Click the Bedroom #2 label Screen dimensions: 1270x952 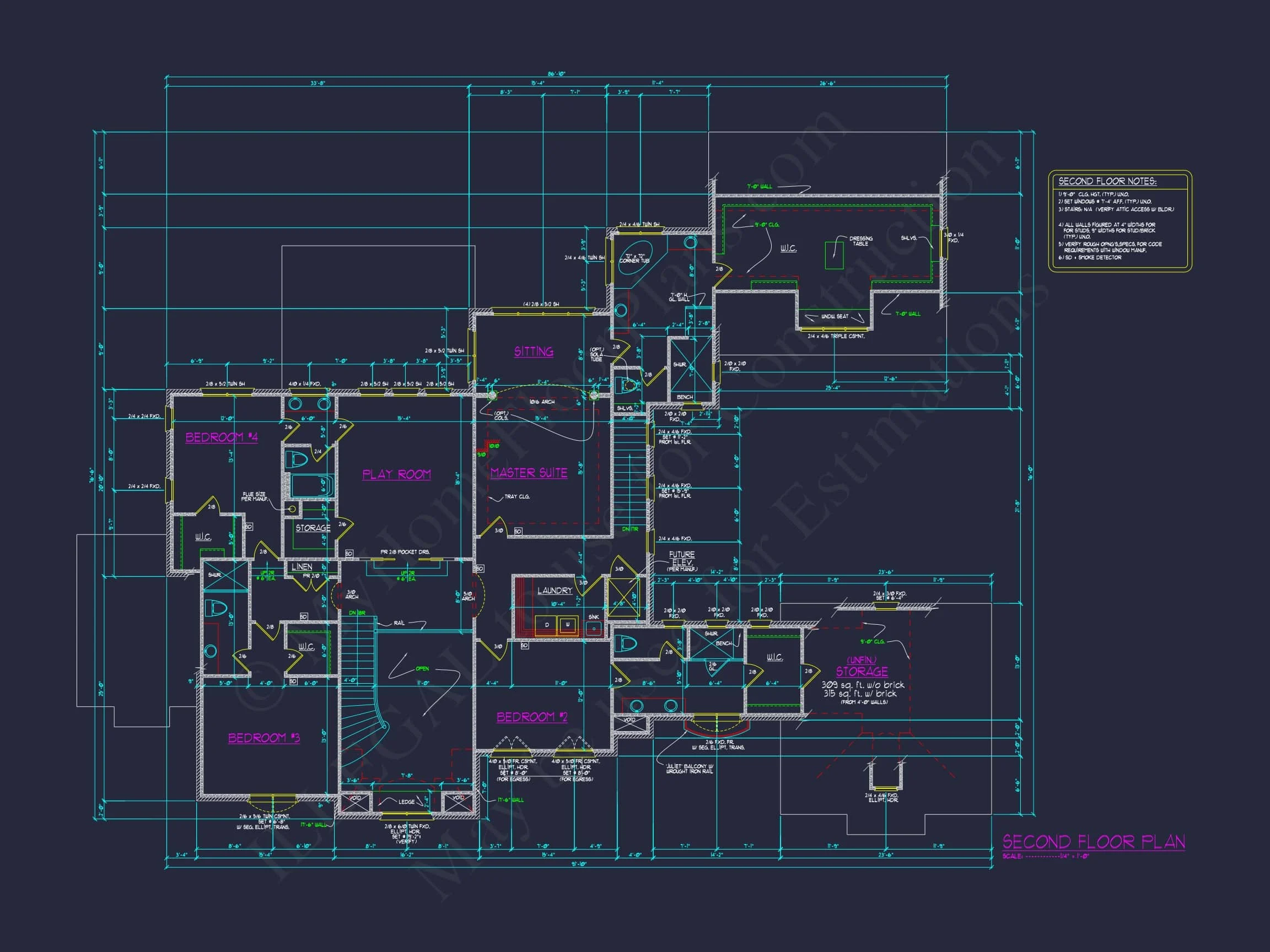tap(532, 717)
